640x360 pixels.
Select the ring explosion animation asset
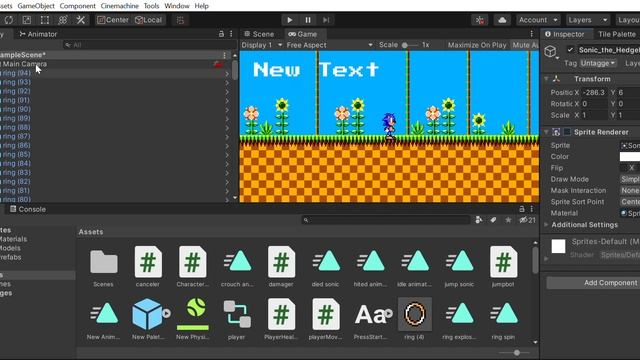click(459, 319)
